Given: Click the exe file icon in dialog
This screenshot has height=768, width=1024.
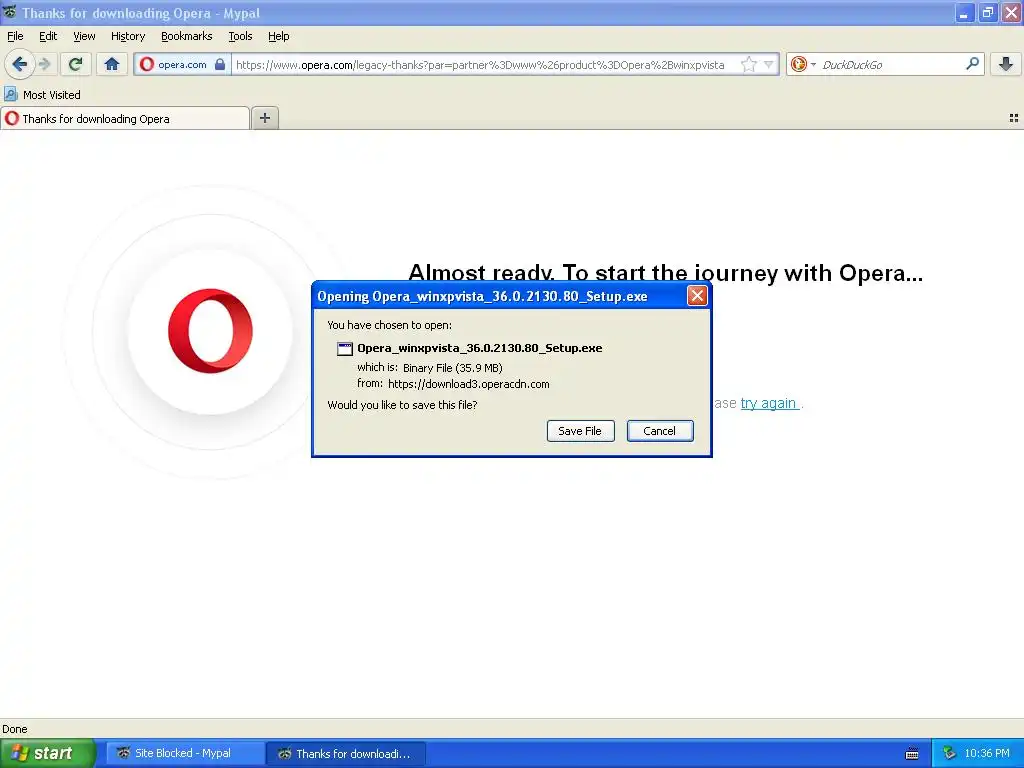Looking at the screenshot, I should (x=345, y=349).
